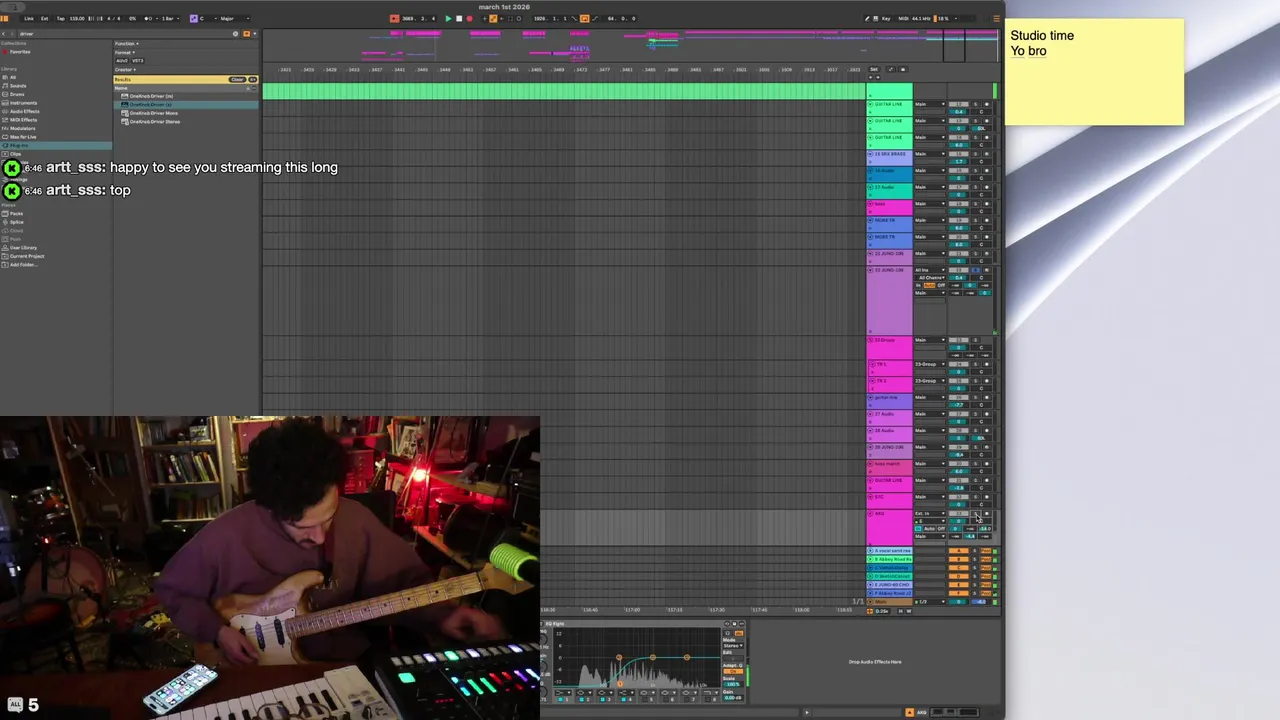Open Splice under Places
Viewport: 1280px width, 720px height.
pos(16,222)
